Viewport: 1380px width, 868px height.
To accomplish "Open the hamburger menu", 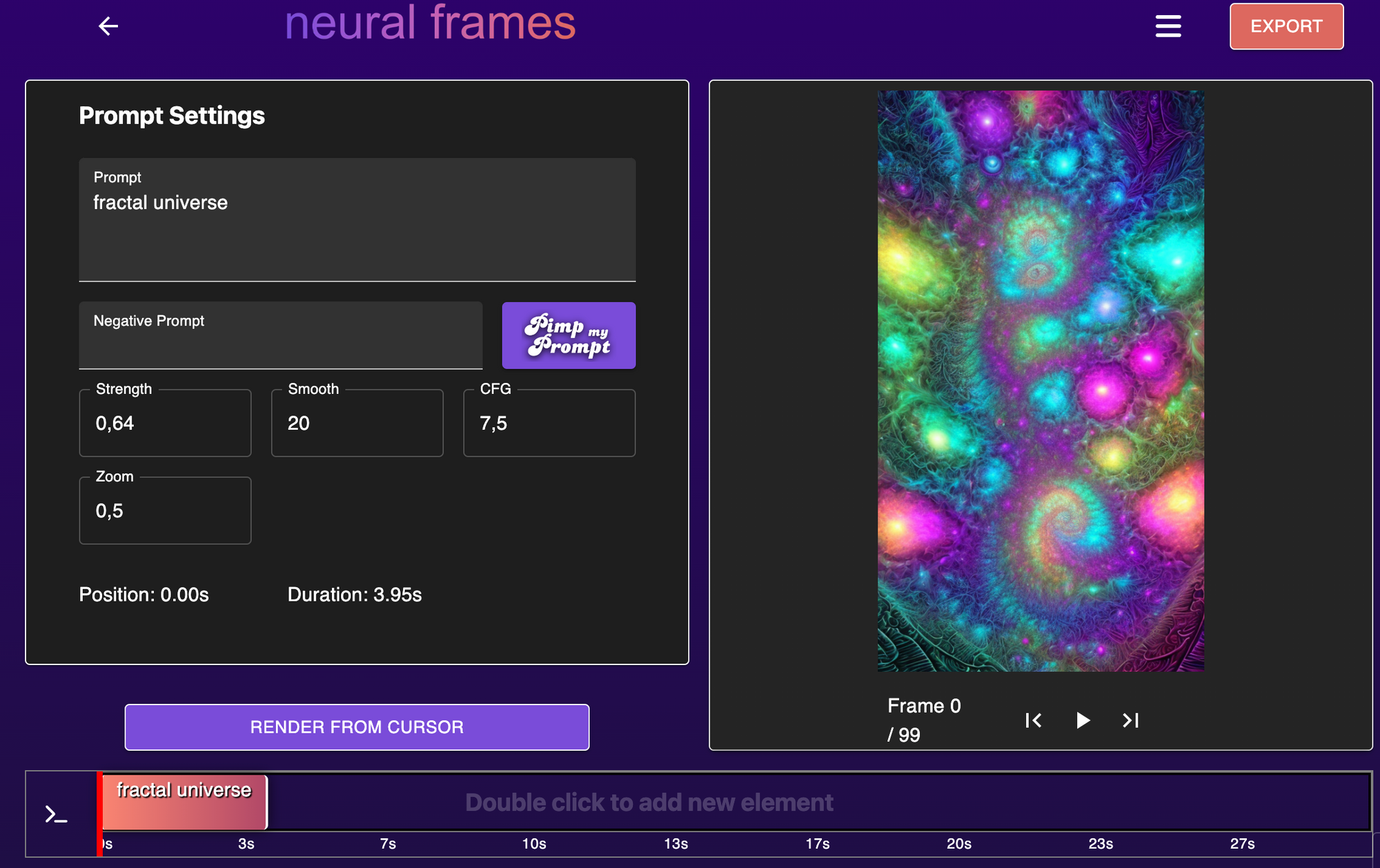I will [x=1168, y=26].
